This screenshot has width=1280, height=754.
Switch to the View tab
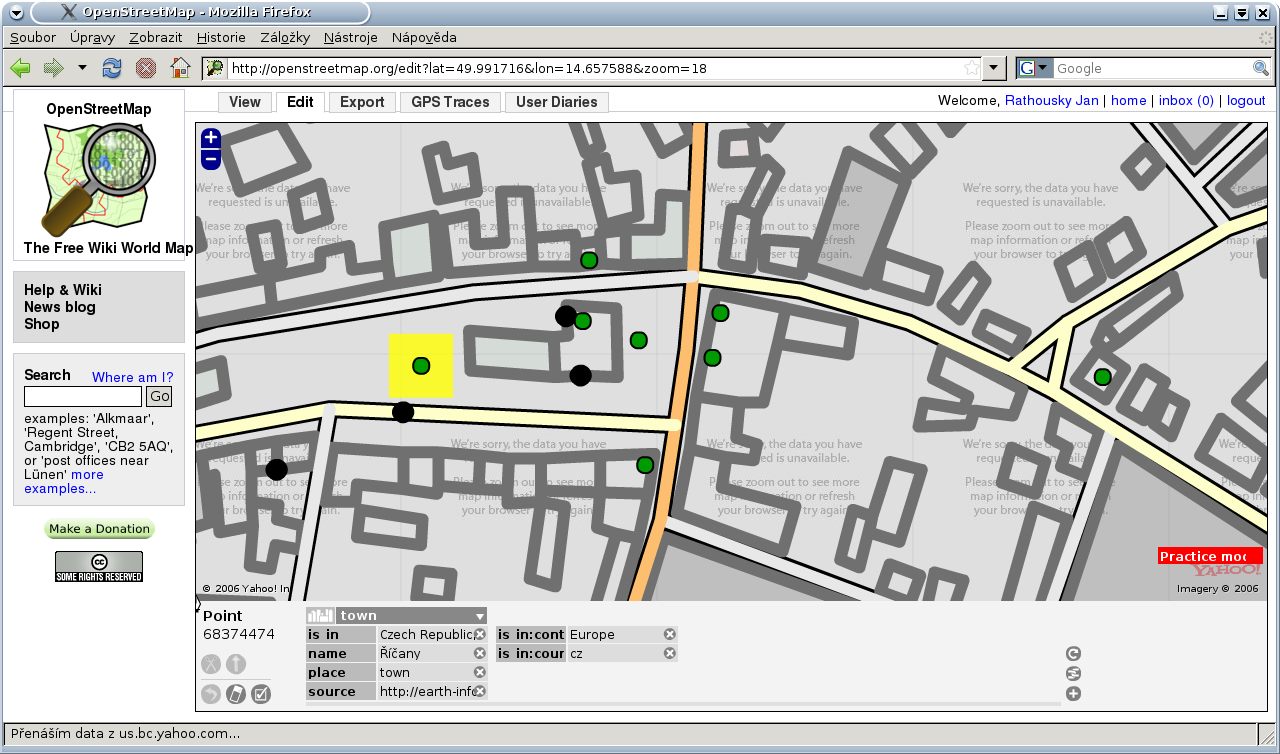click(245, 102)
